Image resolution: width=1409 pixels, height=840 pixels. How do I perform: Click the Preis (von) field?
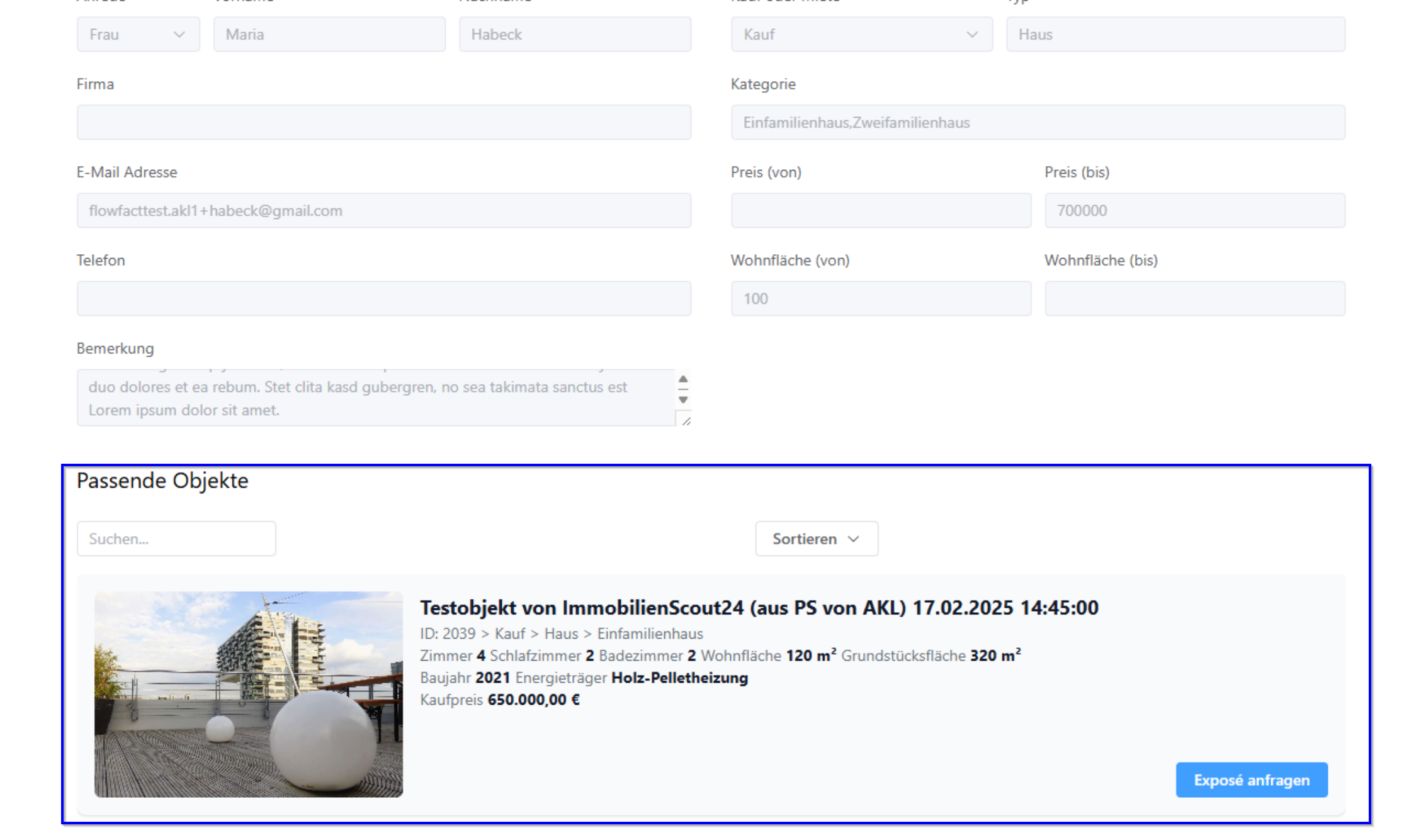click(880, 211)
